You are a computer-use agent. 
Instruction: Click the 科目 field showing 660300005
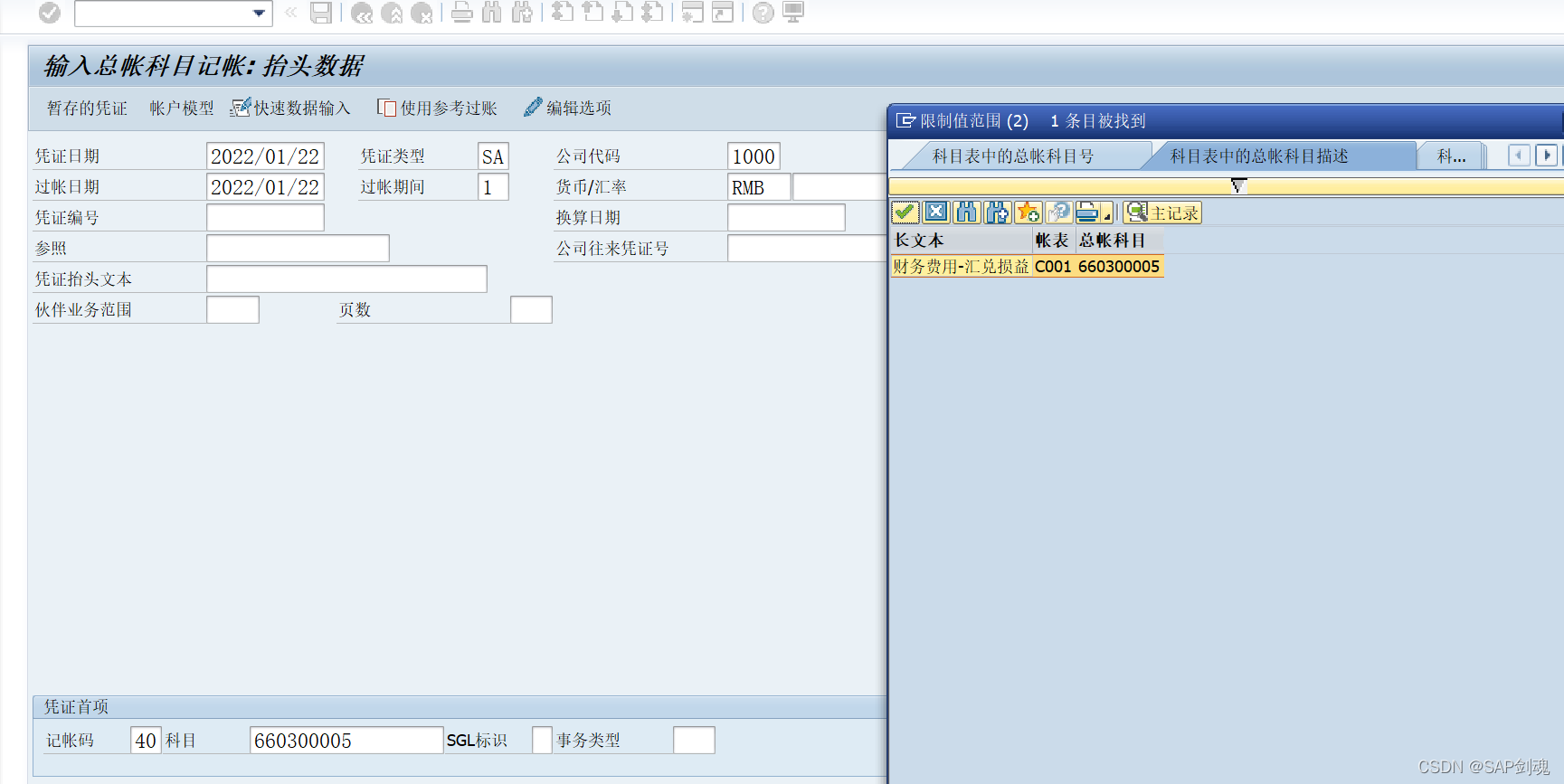pyautogui.click(x=346, y=741)
